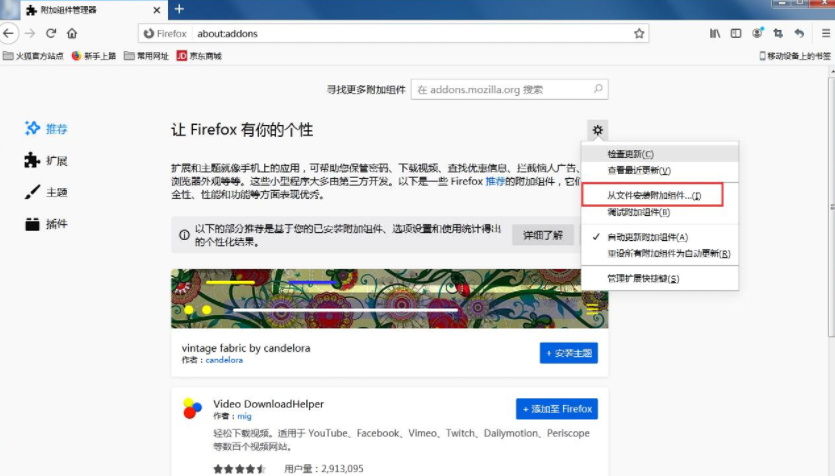Select the 插件 sidebar category

(x=46, y=224)
